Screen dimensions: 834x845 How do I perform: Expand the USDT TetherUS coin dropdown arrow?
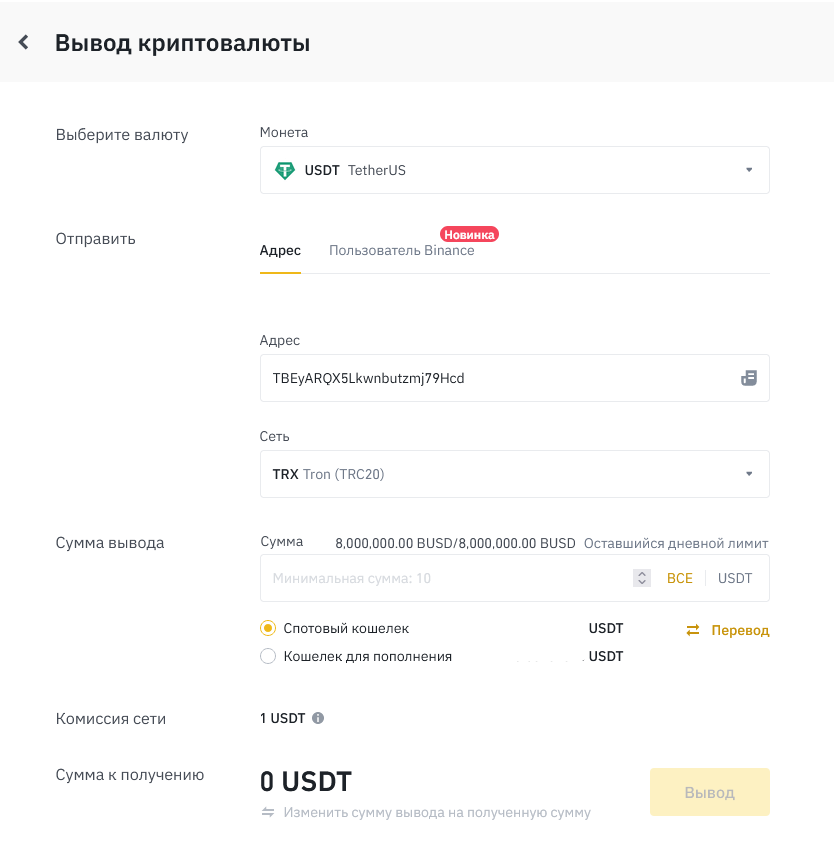749,170
